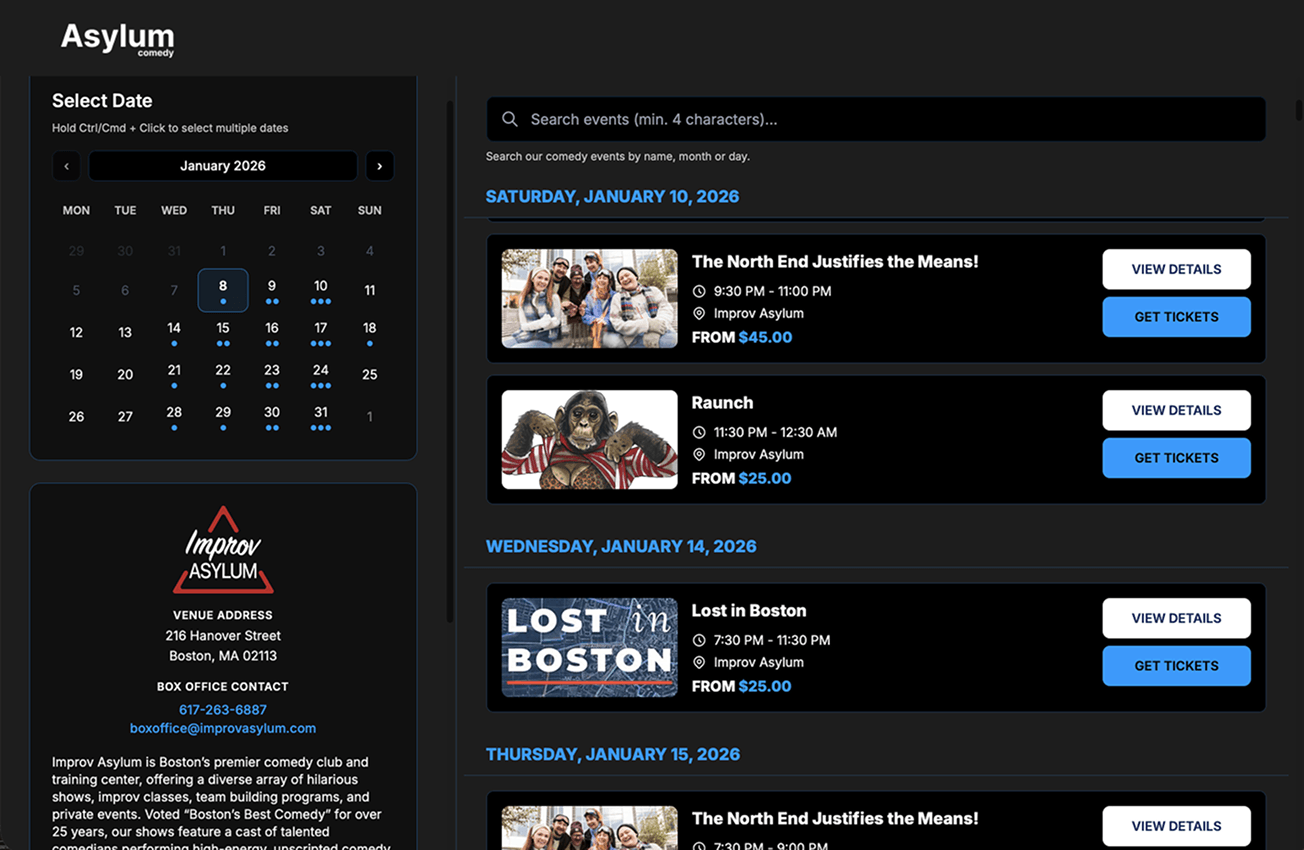The width and height of the screenshot is (1304, 850).
Task: Select January 8 on the calendar
Action: (x=223, y=290)
